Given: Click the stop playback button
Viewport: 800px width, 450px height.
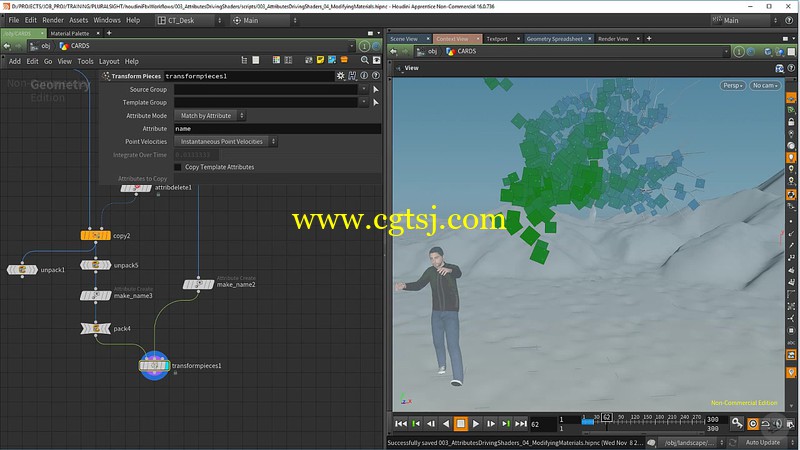Looking at the screenshot, I should pos(461,423).
